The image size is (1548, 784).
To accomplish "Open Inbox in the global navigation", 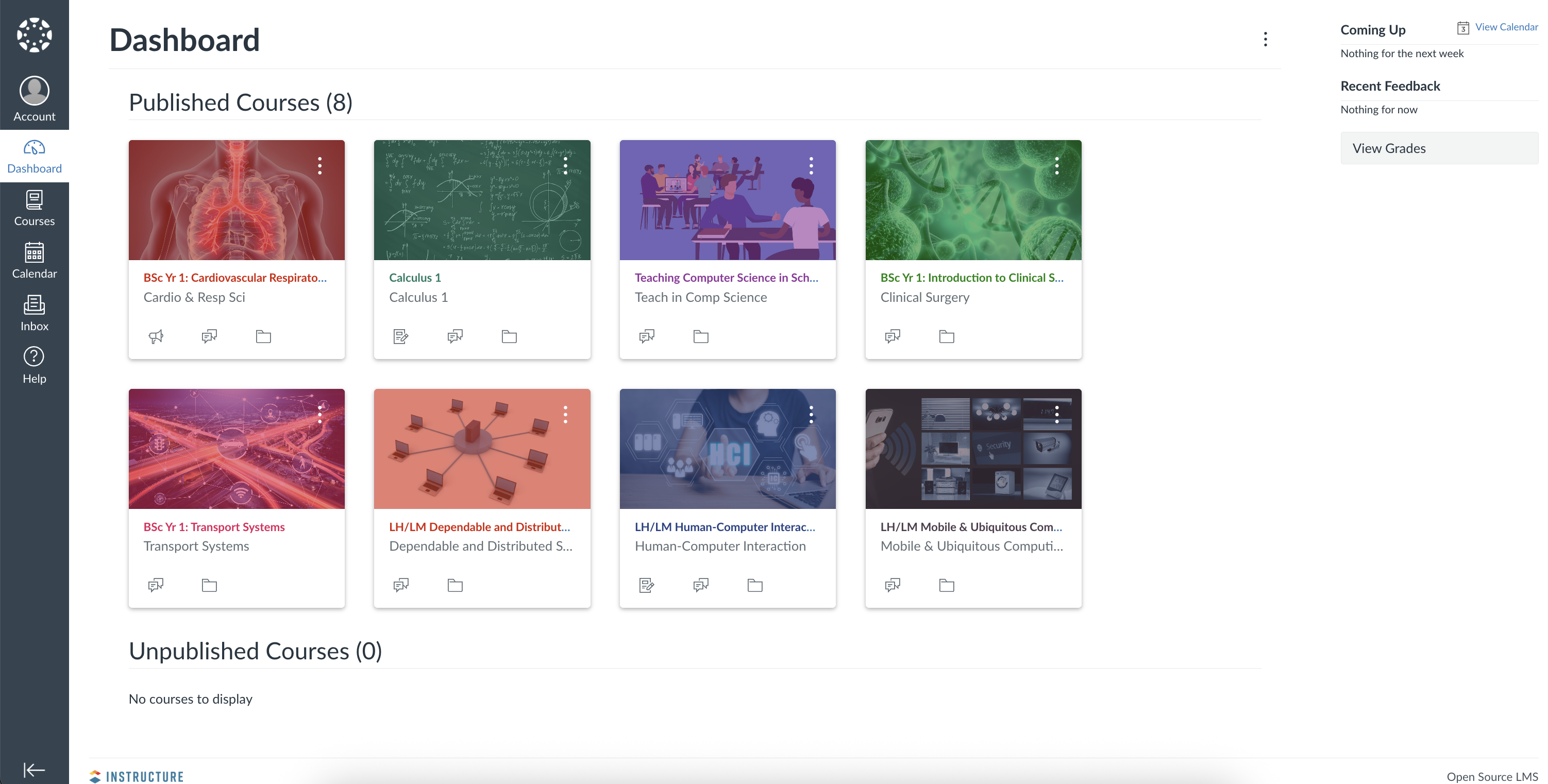I will 34,314.
